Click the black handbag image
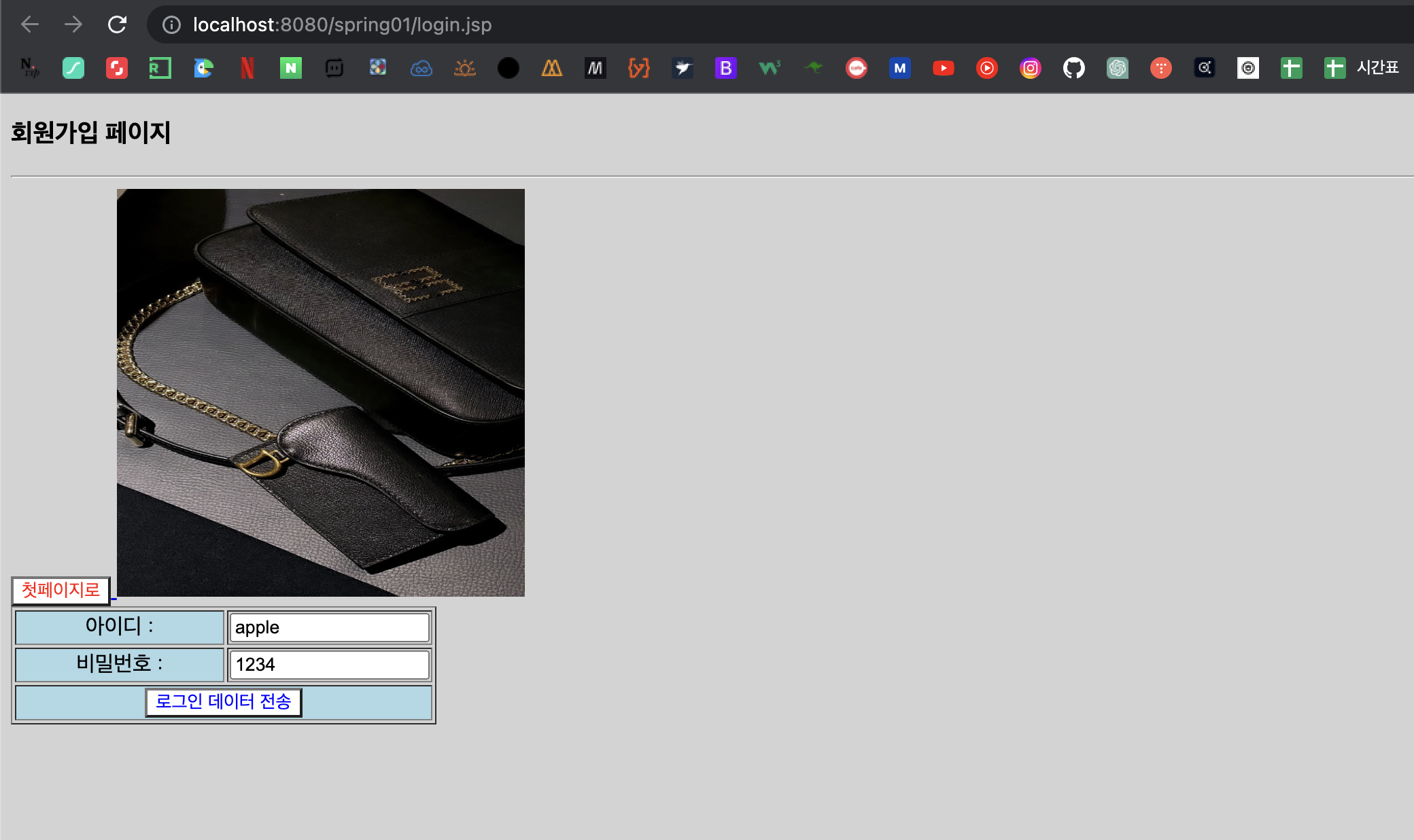 (x=320, y=392)
